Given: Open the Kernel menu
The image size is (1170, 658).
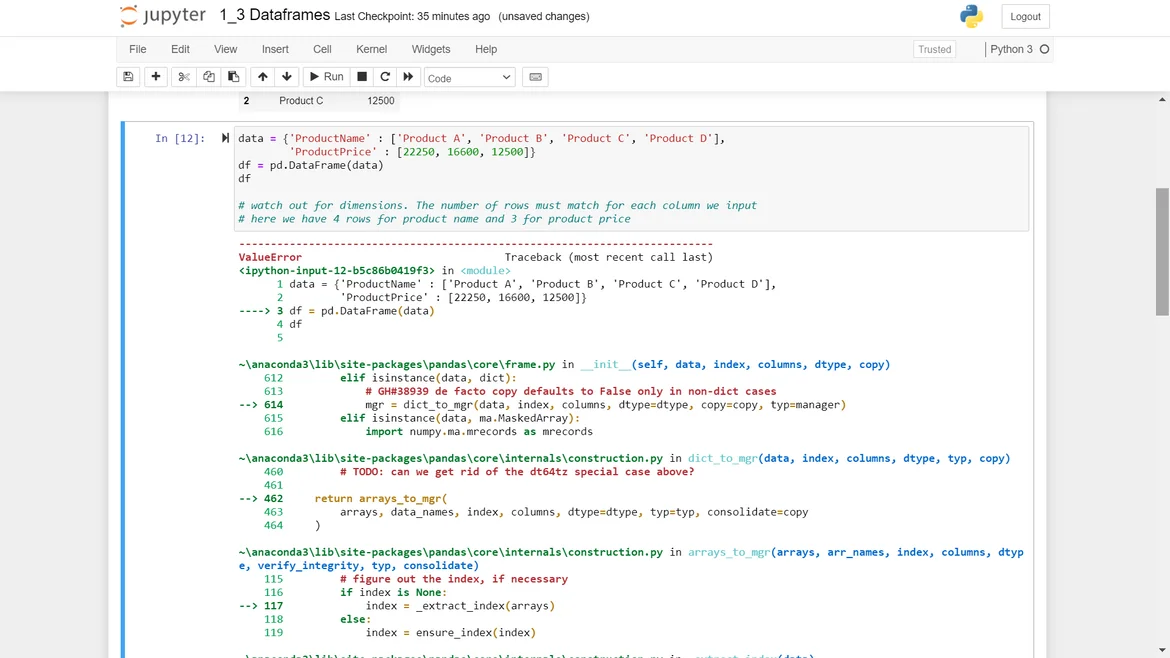Looking at the screenshot, I should pyautogui.click(x=371, y=49).
